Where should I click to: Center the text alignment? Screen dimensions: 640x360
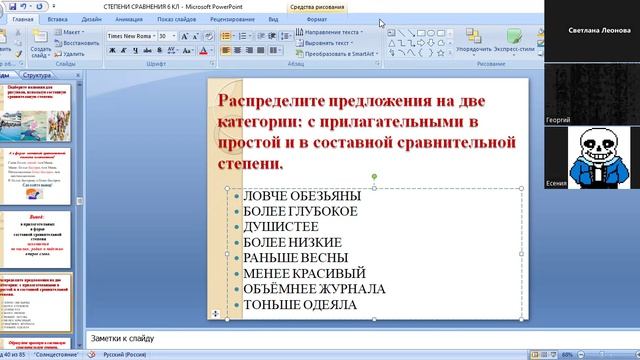click(x=238, y=50)
